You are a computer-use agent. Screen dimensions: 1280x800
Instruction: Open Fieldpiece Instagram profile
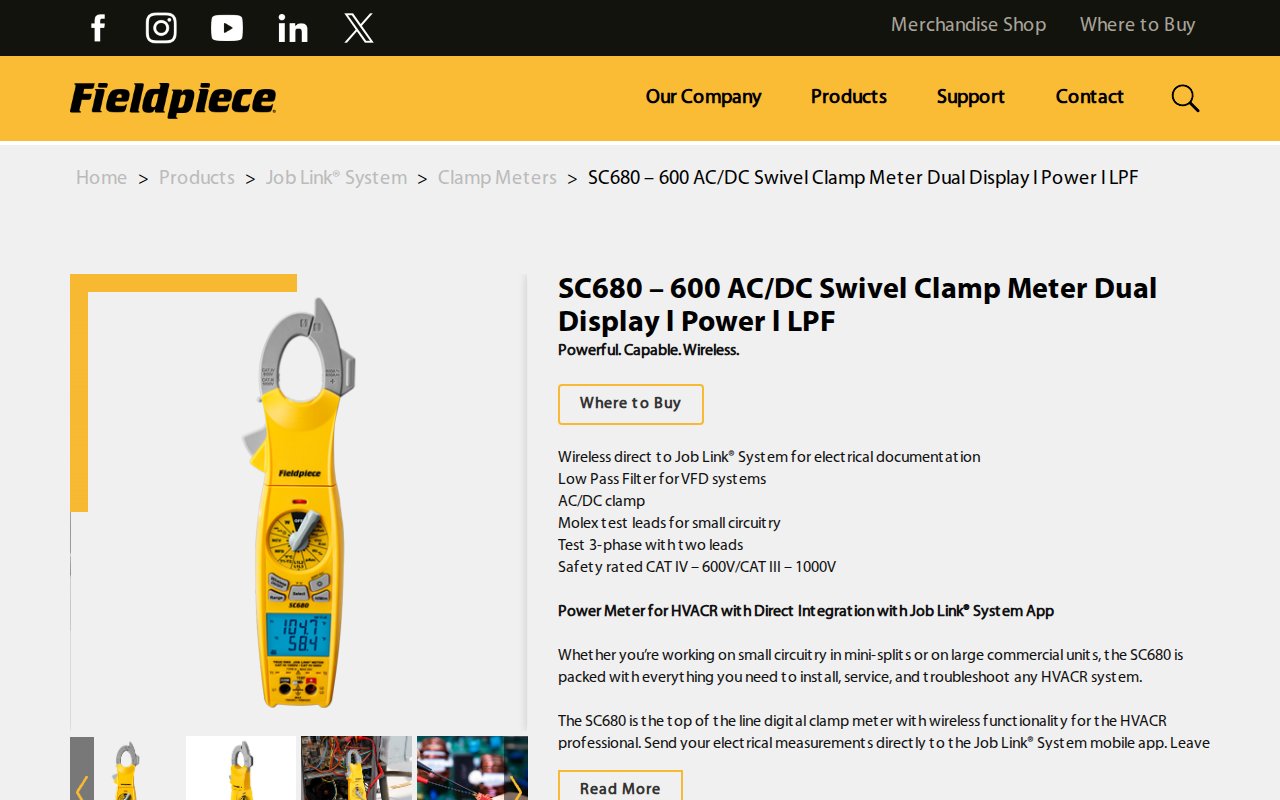[161, 28]
